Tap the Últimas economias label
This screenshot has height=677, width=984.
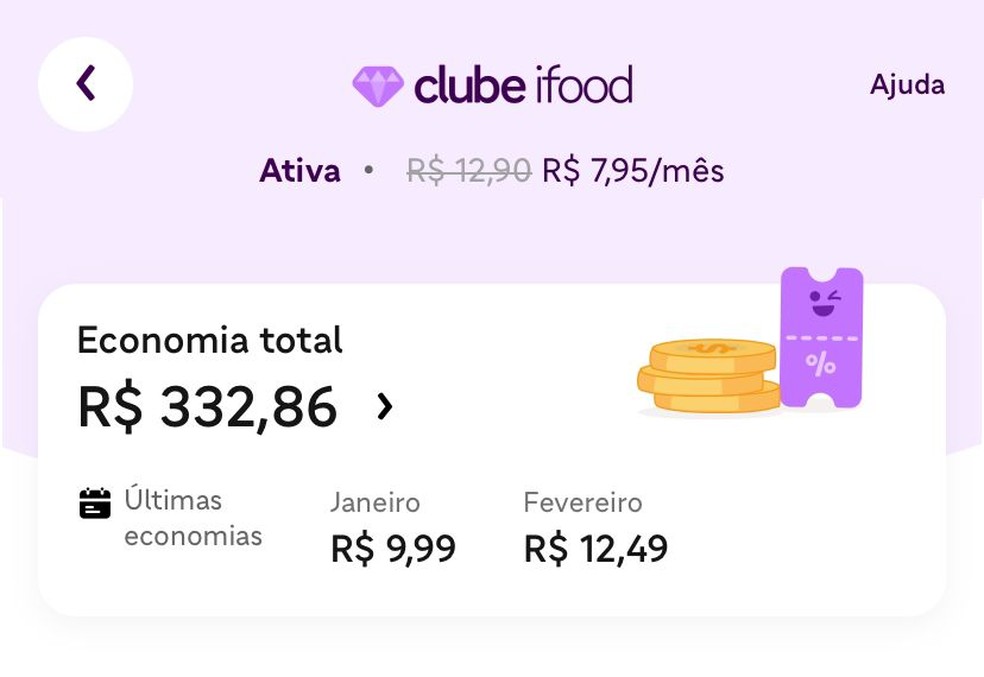(x=192, y=518)
